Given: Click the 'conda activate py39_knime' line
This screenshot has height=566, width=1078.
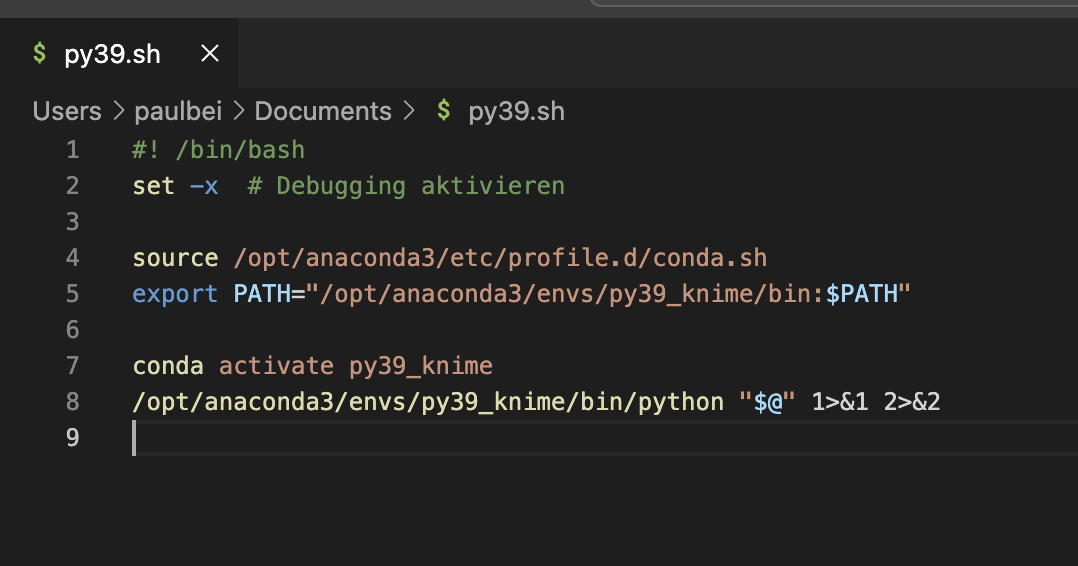Looking at the screenshot, I should tap(312, 366).
